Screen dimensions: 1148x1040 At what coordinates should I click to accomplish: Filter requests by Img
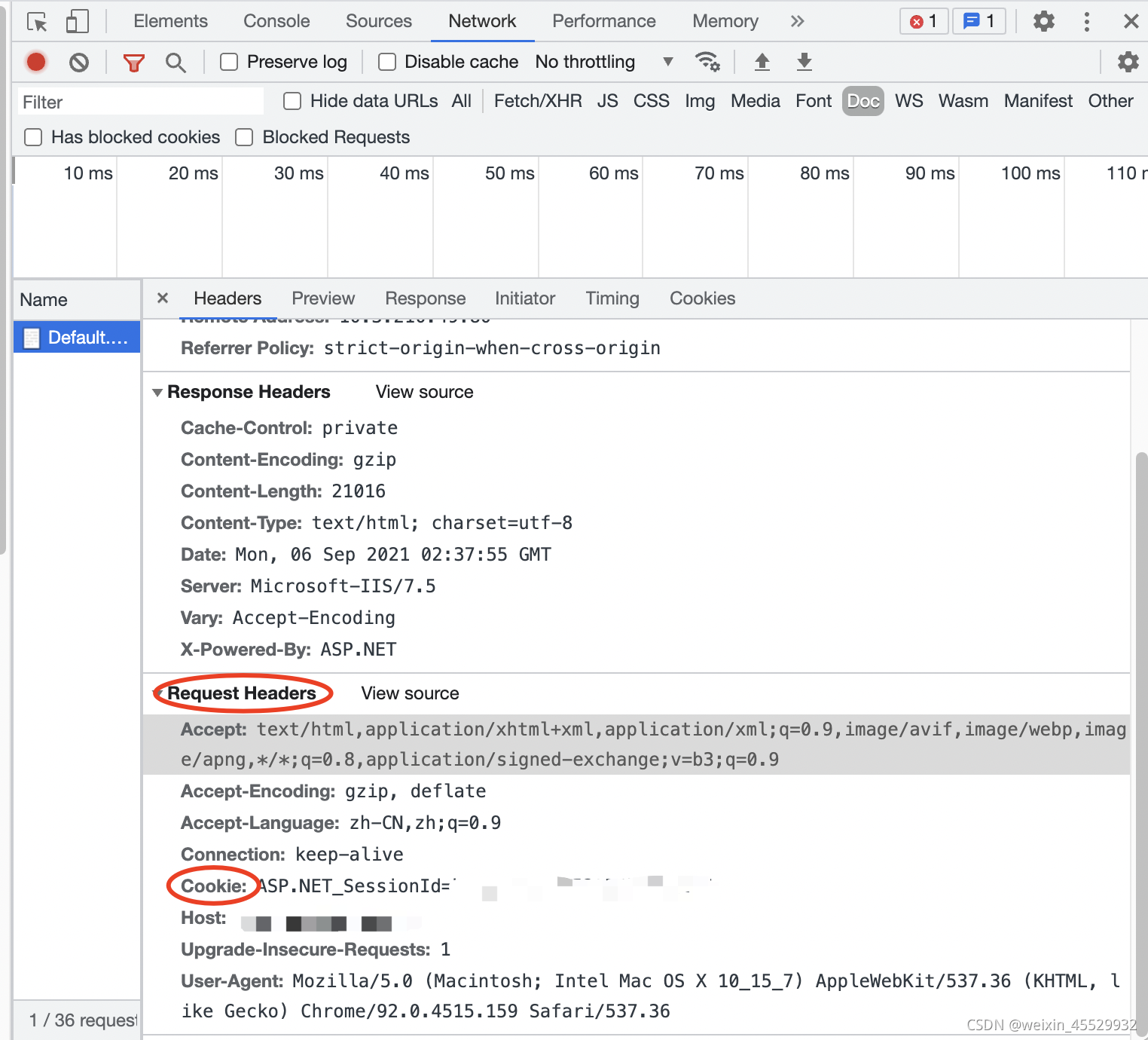[x=700, y=101]
